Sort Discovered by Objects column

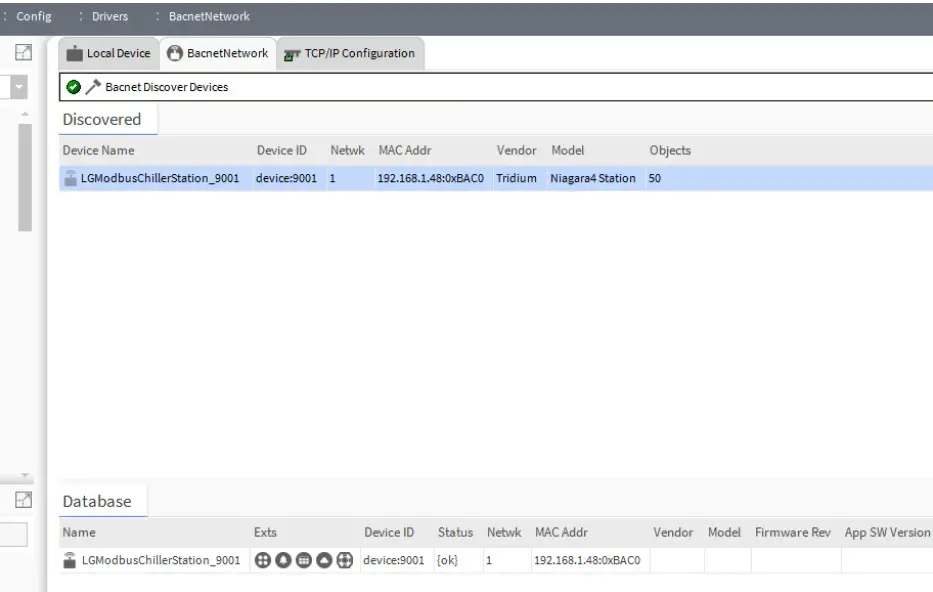670,151
